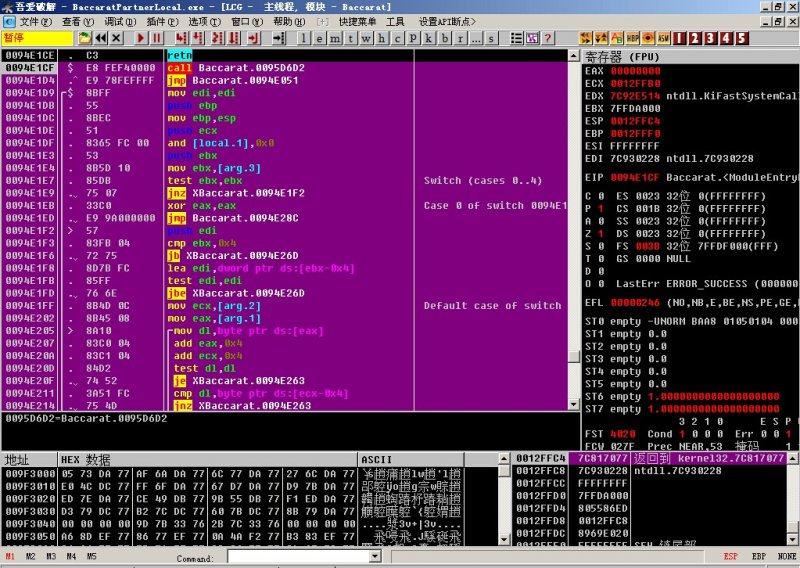Open the Command input dropdown arrow
Viewport: 800px width, 568px height.
coord(376,556)
